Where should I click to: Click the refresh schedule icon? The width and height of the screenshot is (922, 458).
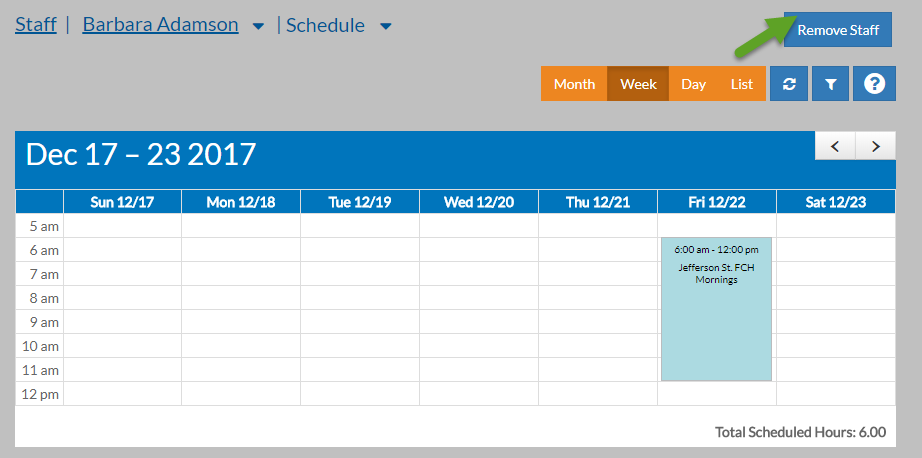(789, 85)
